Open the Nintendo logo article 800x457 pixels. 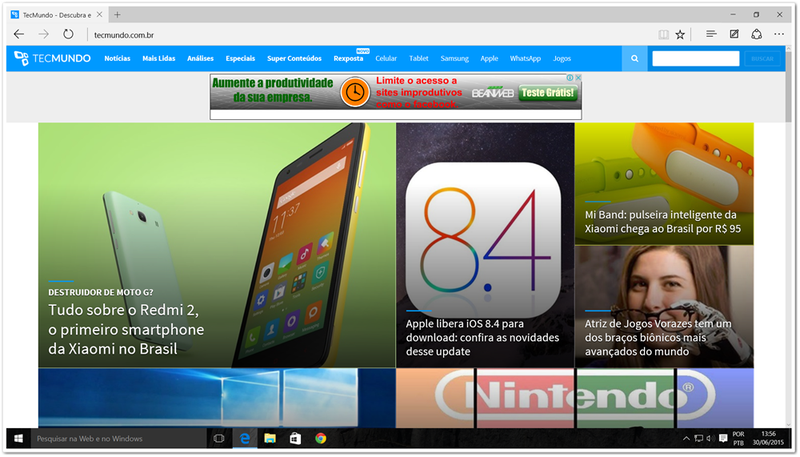pos(575,398)
